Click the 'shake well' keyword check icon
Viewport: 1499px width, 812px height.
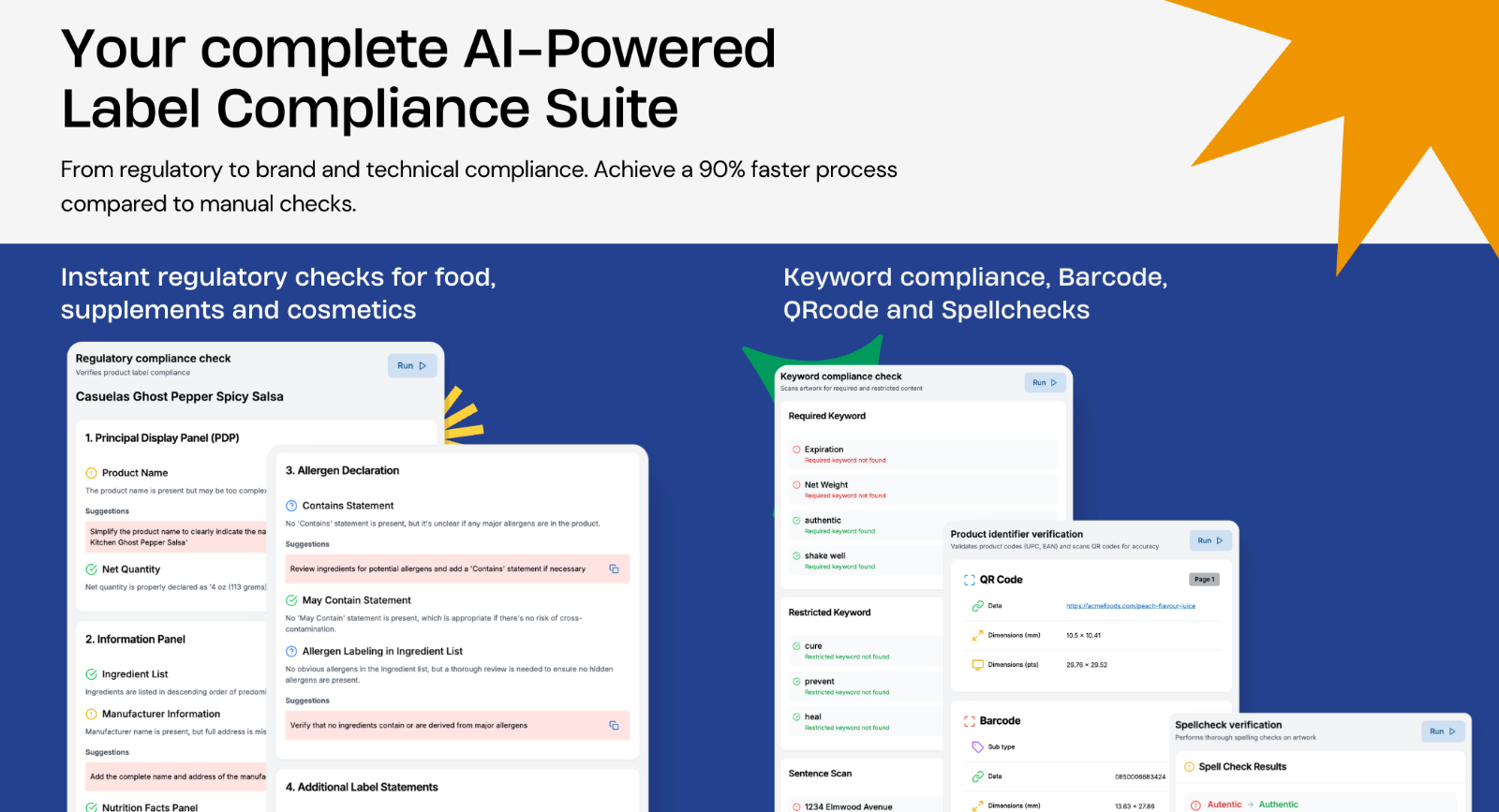(x=796, y=555)
